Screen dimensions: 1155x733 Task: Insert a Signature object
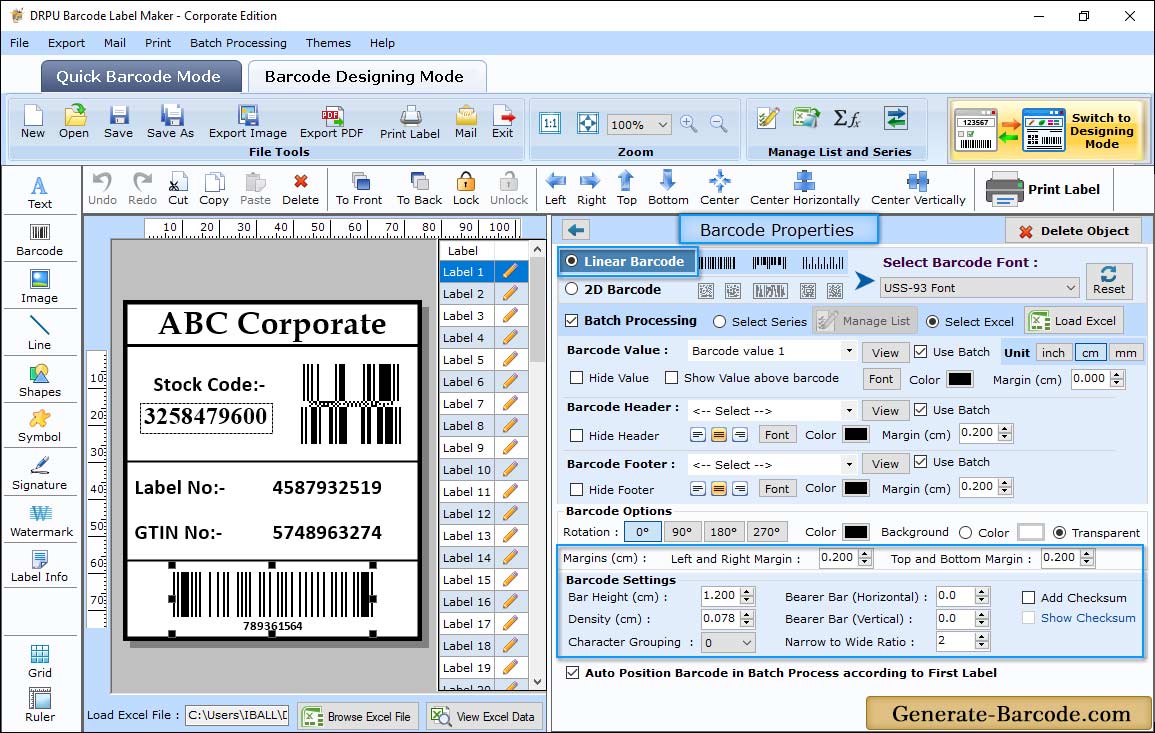coord(40,474)
